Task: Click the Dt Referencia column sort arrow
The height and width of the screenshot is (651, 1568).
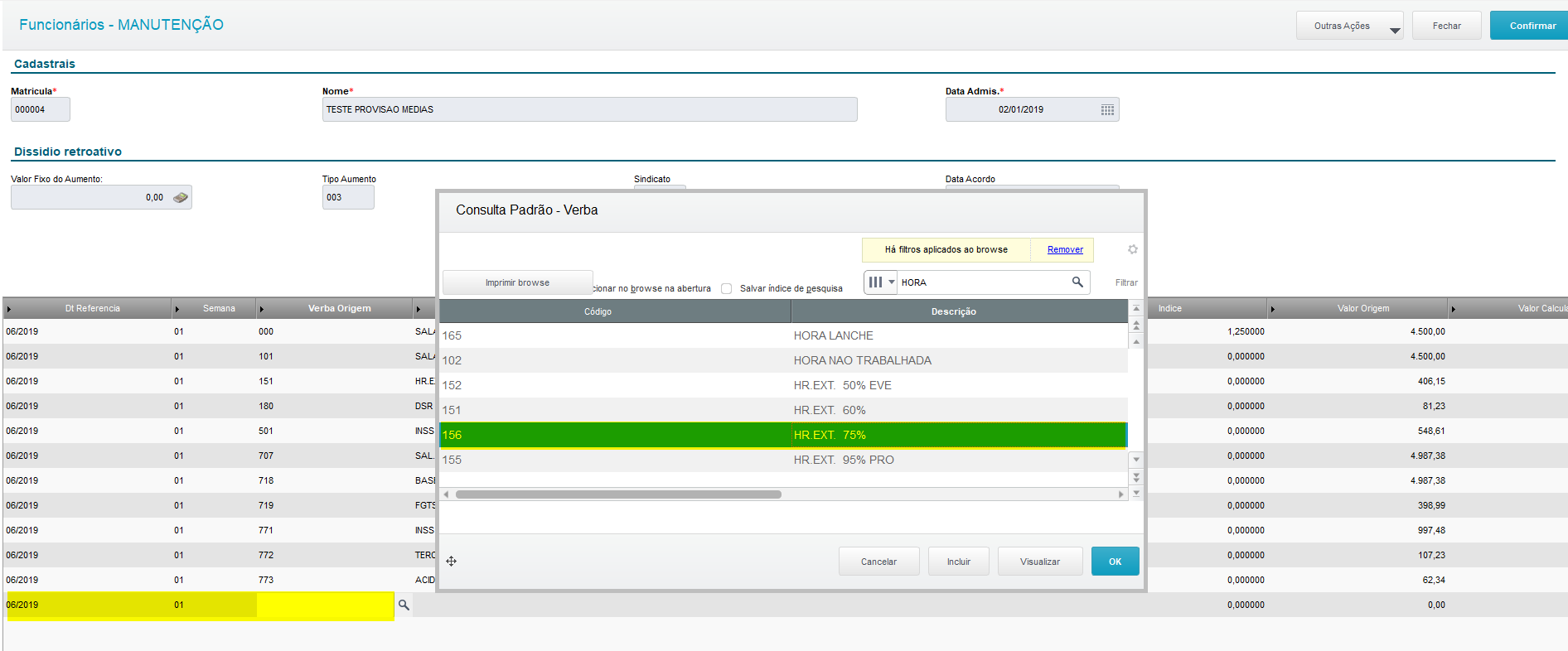Action: [9, 309]
